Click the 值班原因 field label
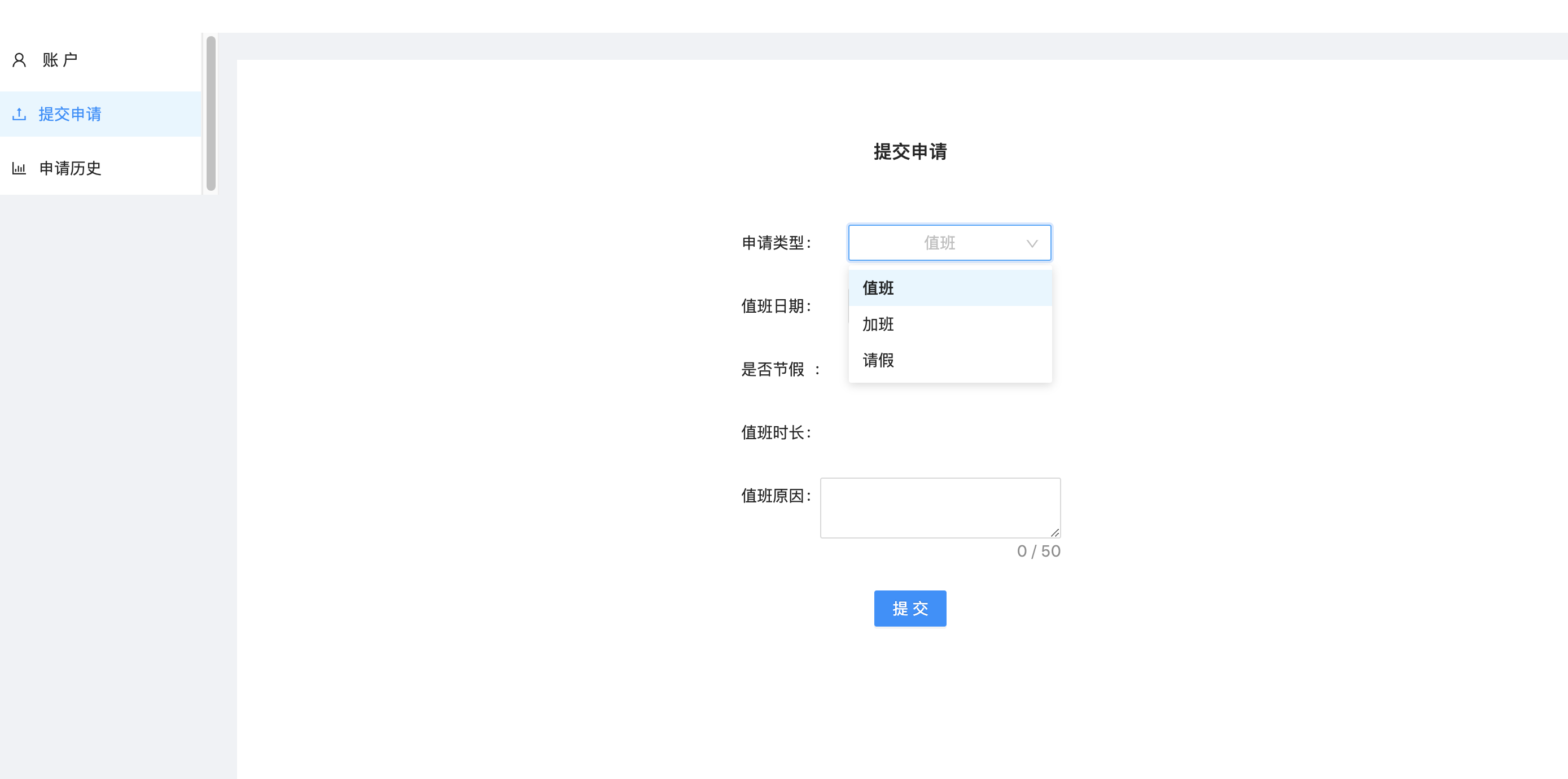 (776, 496)
